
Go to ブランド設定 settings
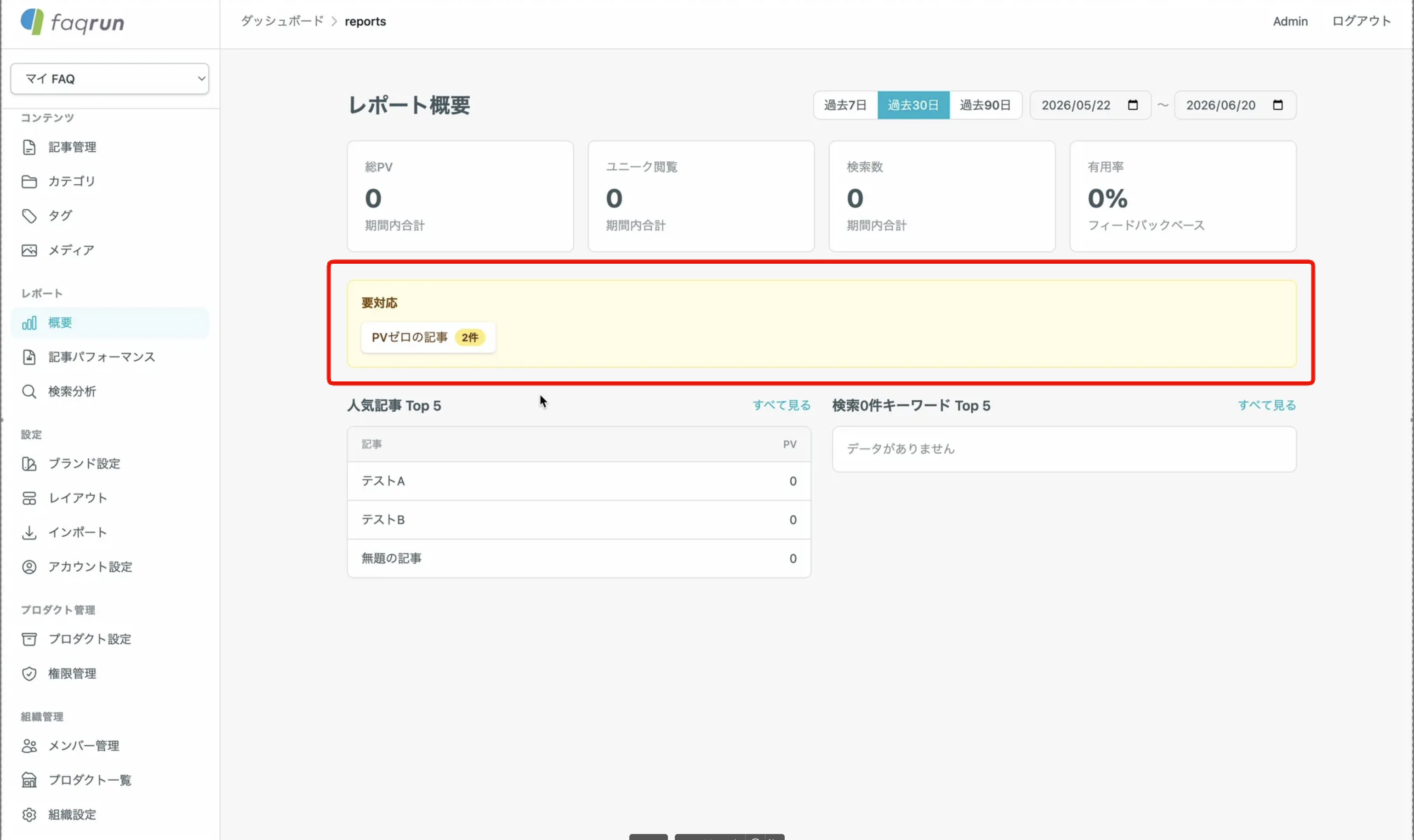(110, 464)
